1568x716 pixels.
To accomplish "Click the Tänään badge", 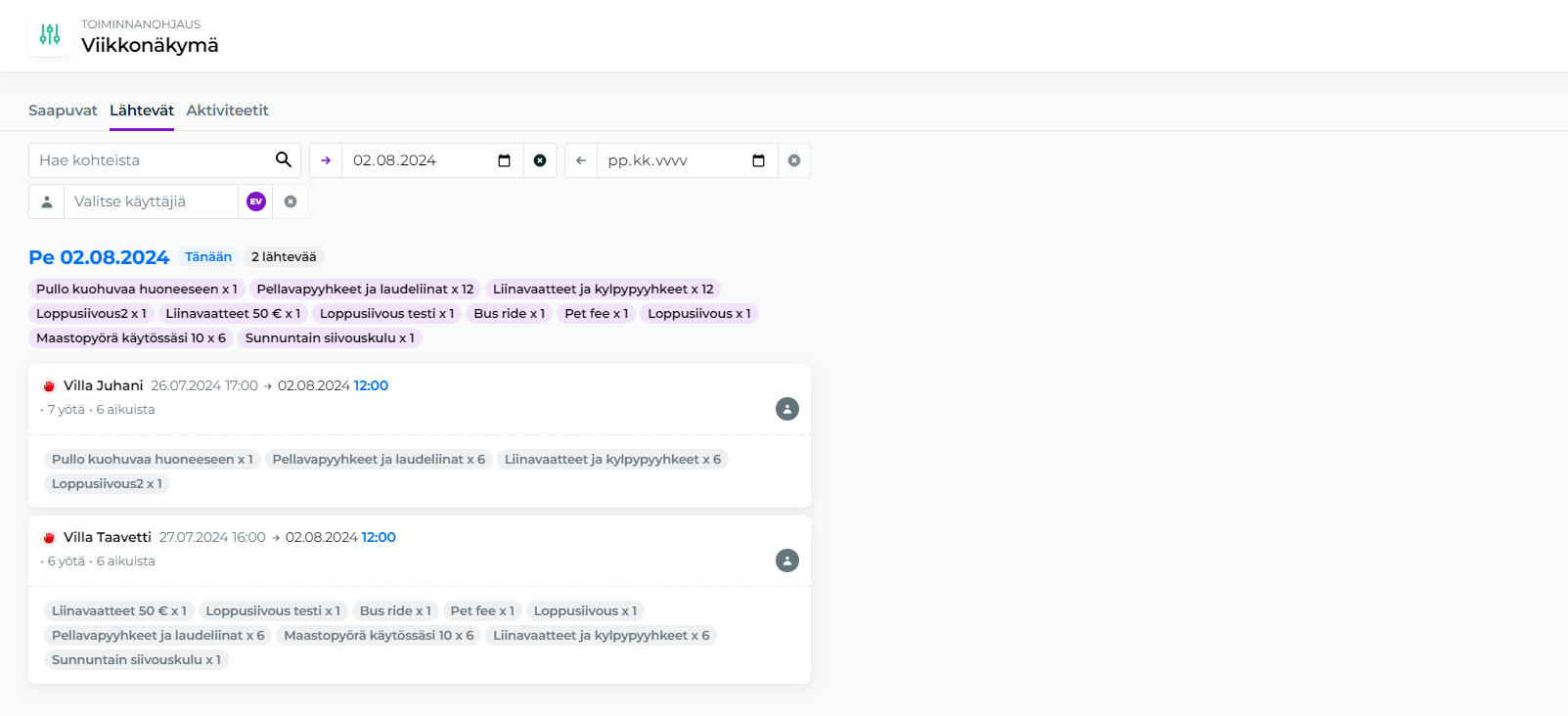I will click(x=208, y=257).
